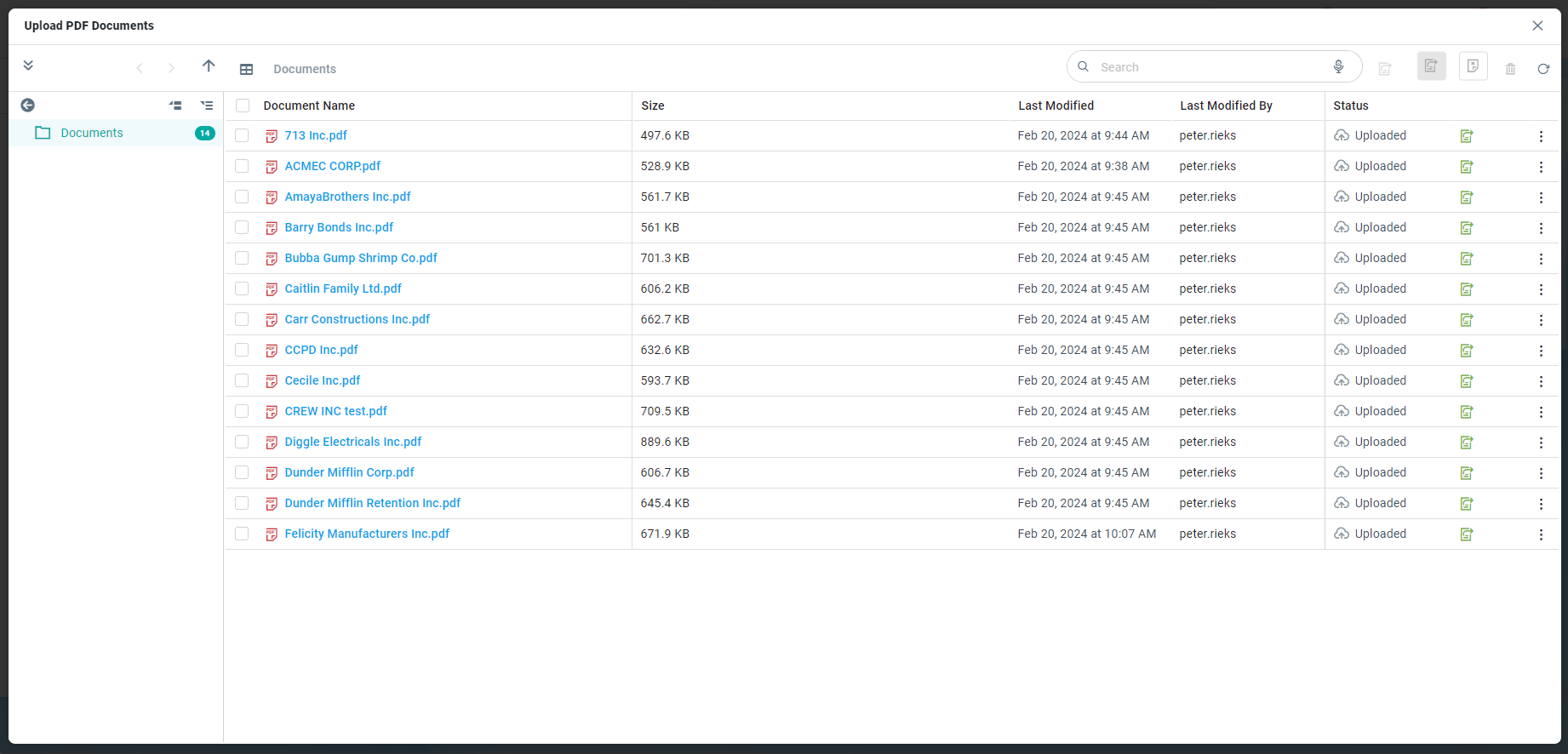Click the back arrow circle in sidebar
This screenshot has width=1568, height=754.
28,106
